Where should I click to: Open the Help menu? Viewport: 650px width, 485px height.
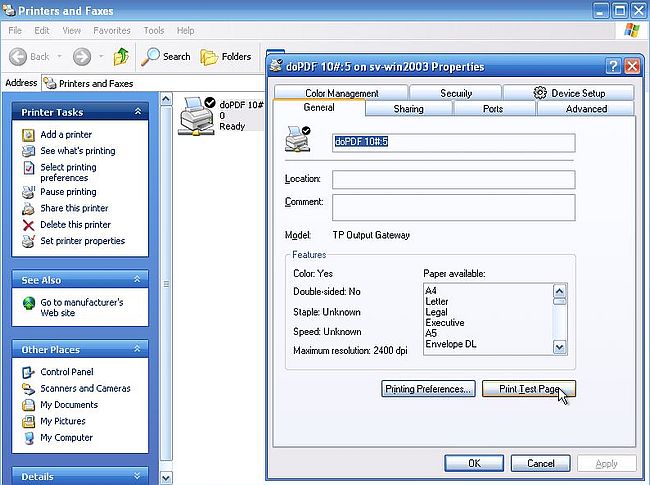[185, 31]
